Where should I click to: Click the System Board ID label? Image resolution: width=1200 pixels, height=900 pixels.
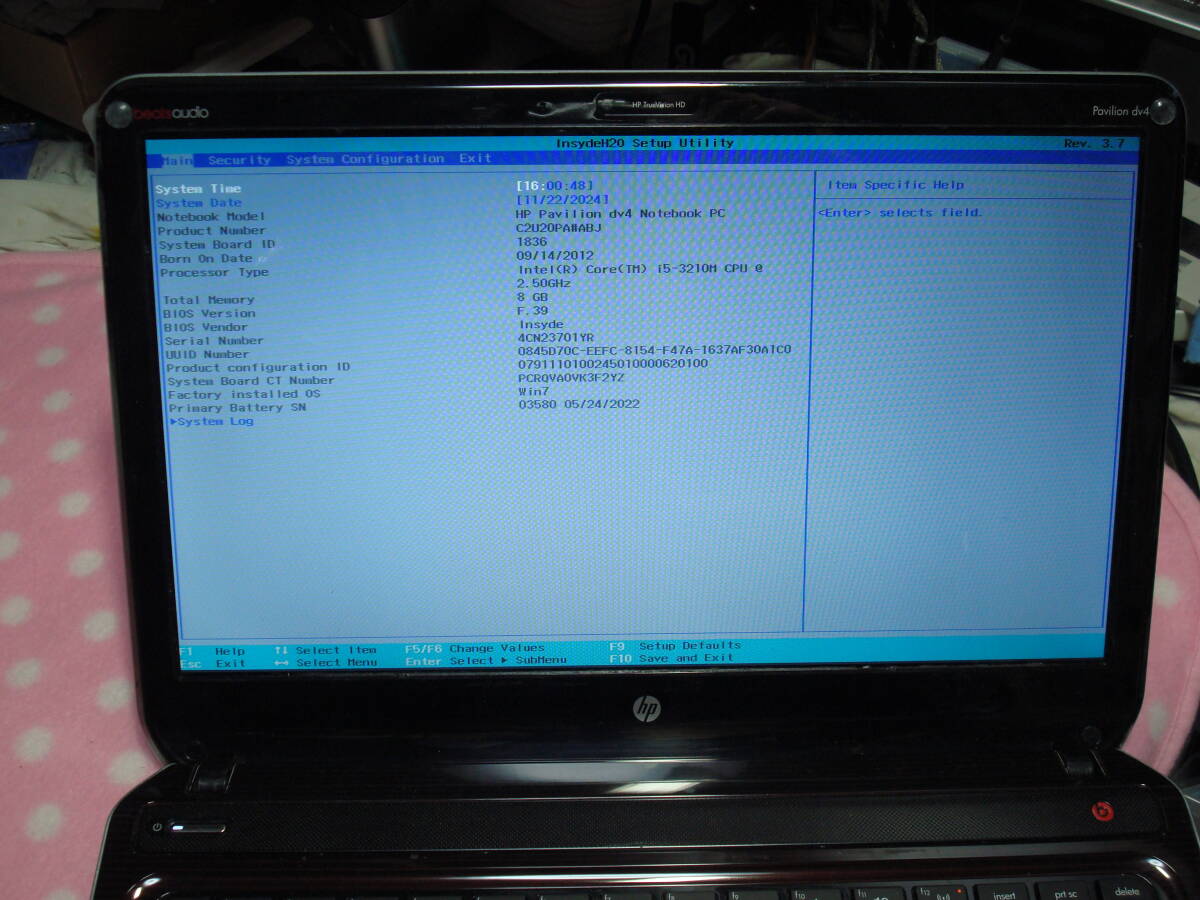click(x=217, y=245)
